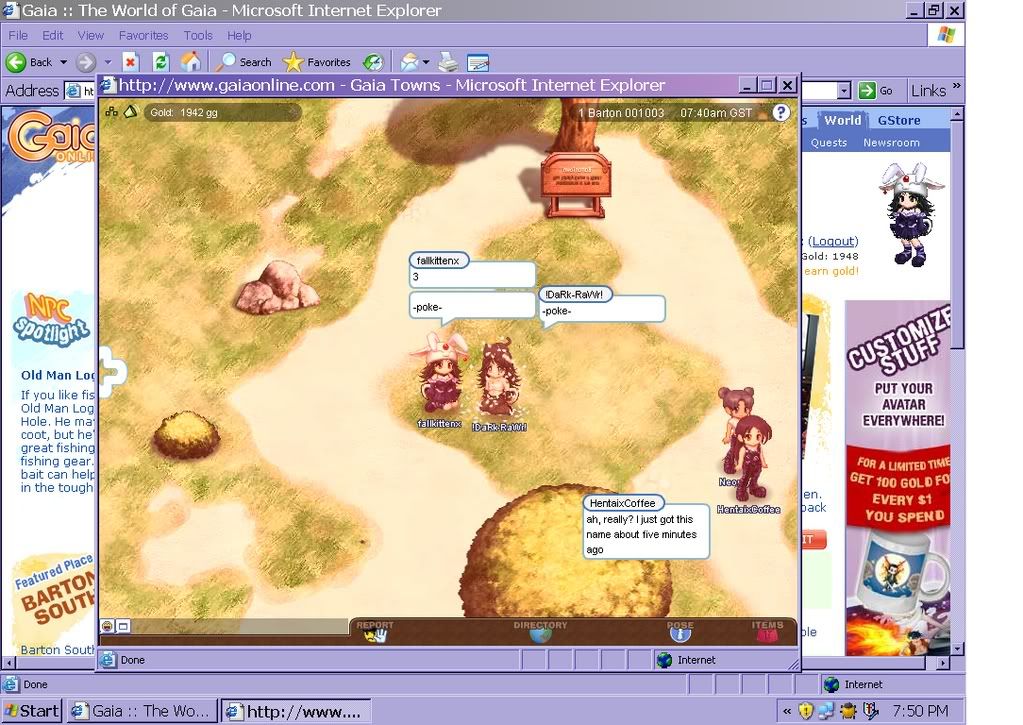Click the Refresh page icon
This screenshot has height=725, width=1023.
160,62
